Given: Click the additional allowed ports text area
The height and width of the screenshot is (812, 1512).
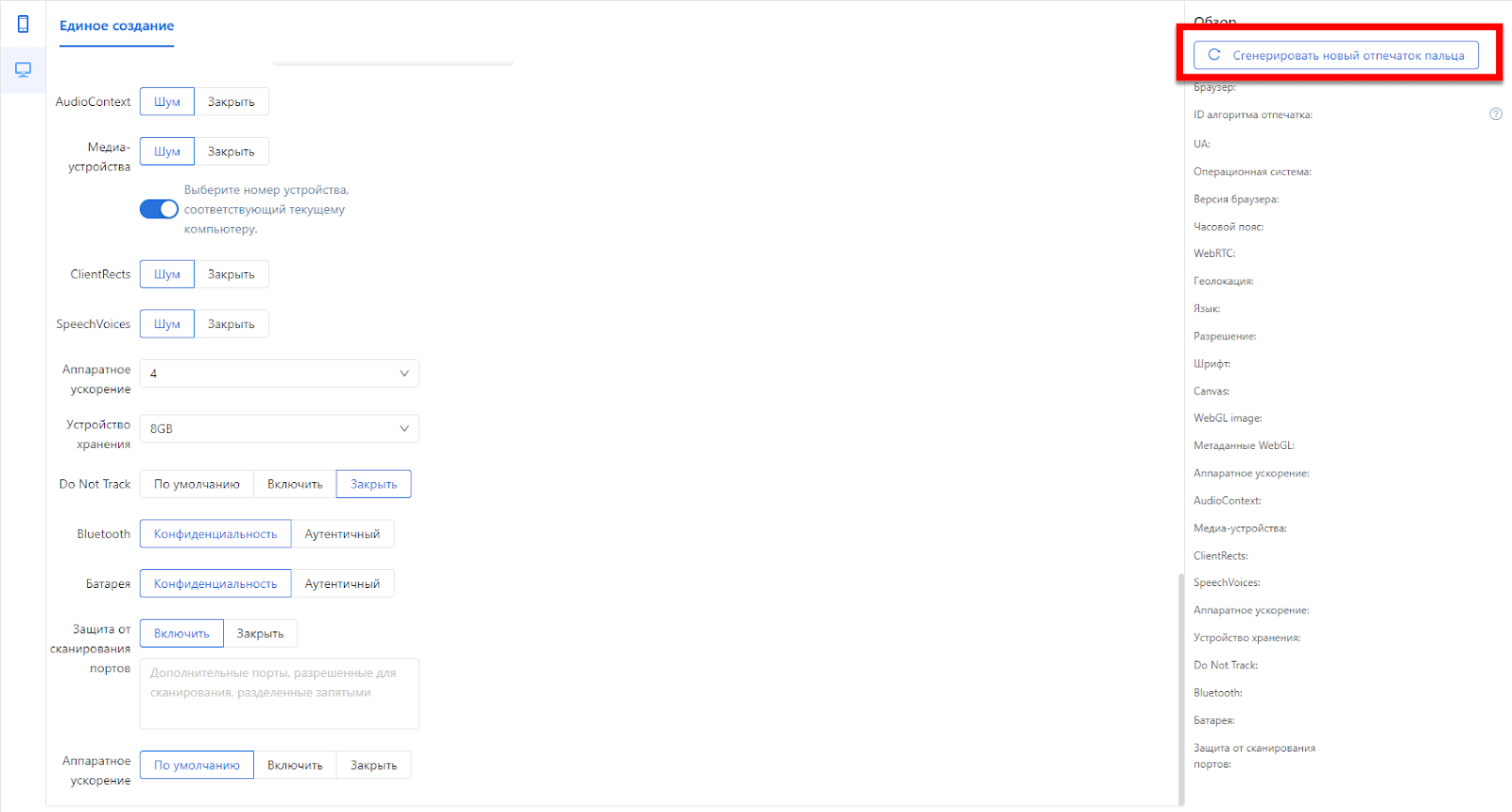Looking at the screenshot, I should (x=280, y=694).
